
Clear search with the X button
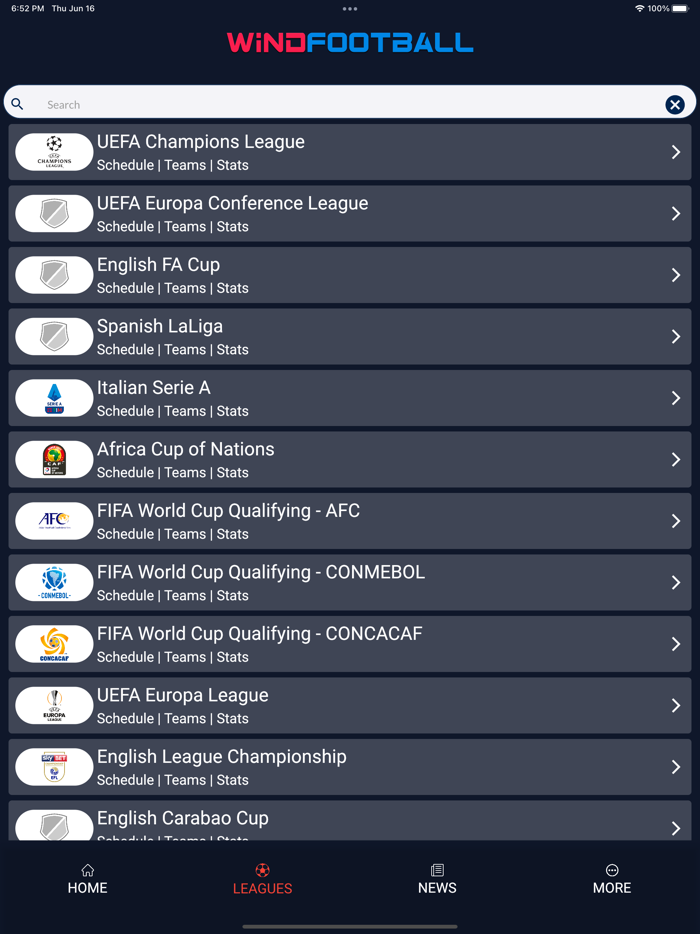(x=675, y=105)
